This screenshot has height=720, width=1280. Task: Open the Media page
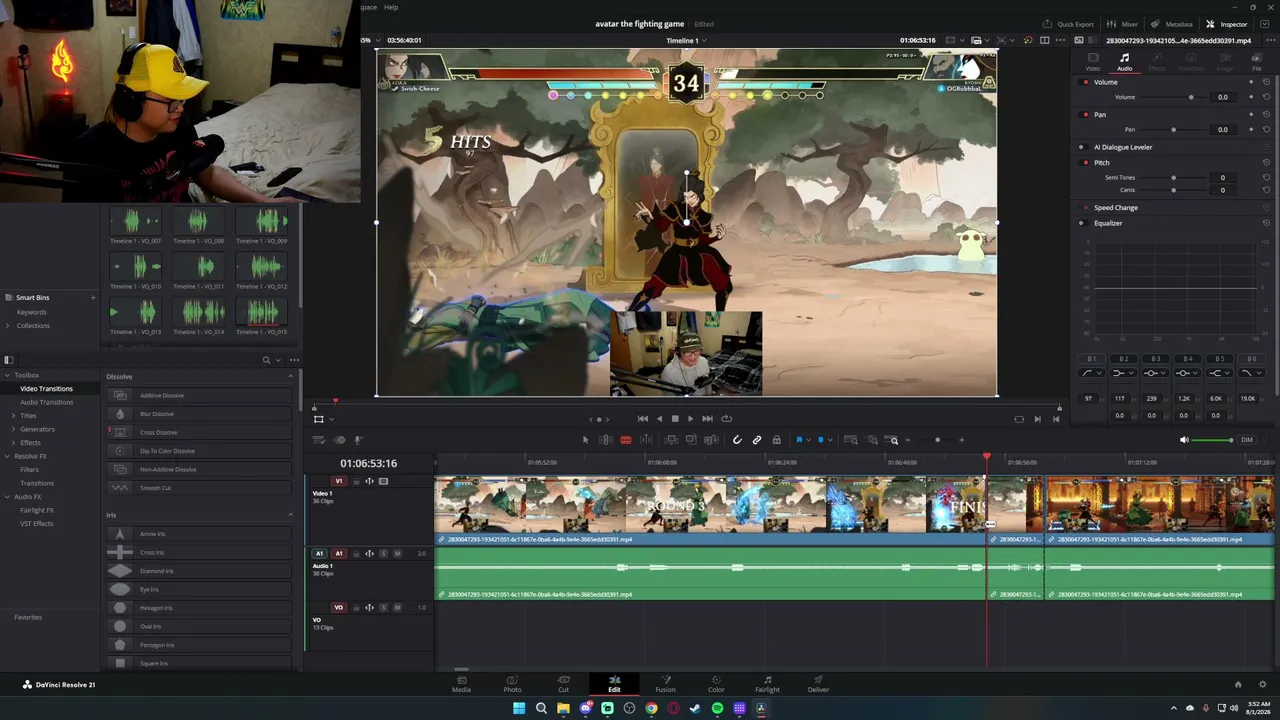point(461,684)
